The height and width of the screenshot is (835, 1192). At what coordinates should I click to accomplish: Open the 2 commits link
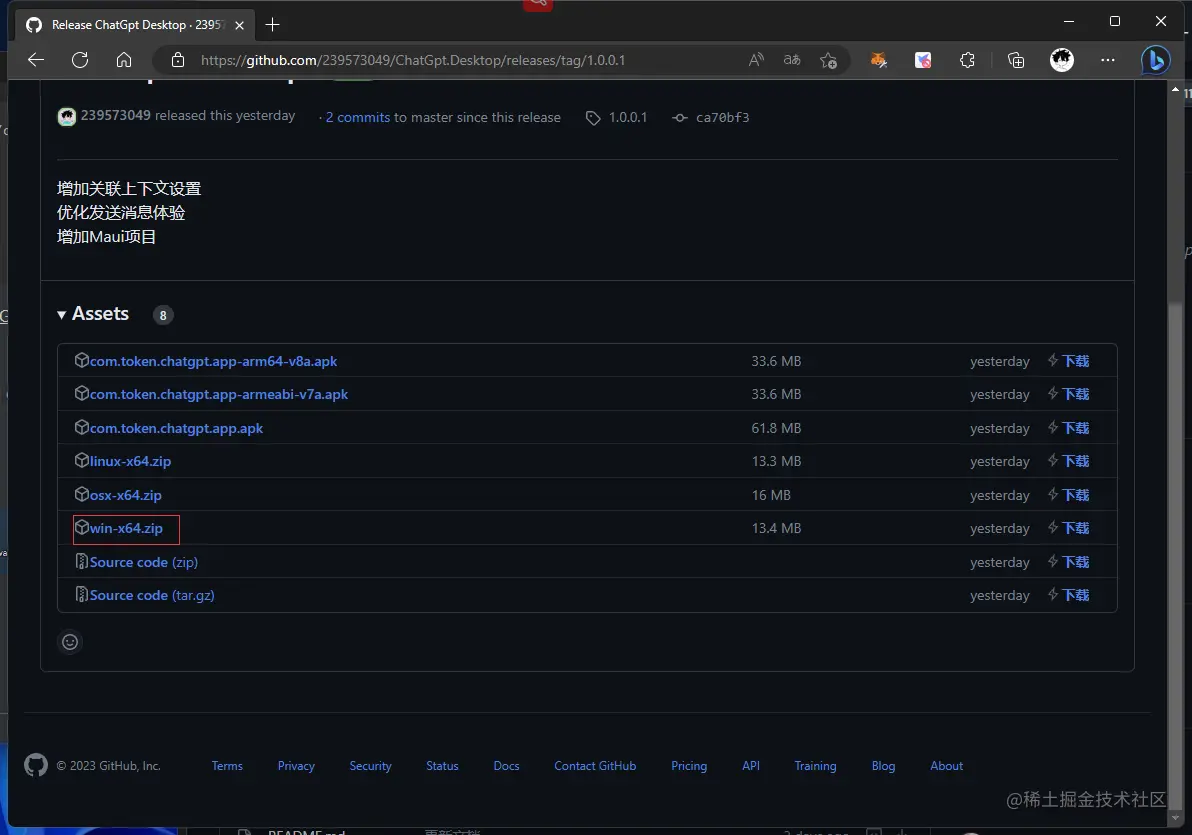(x=357, y=117)
